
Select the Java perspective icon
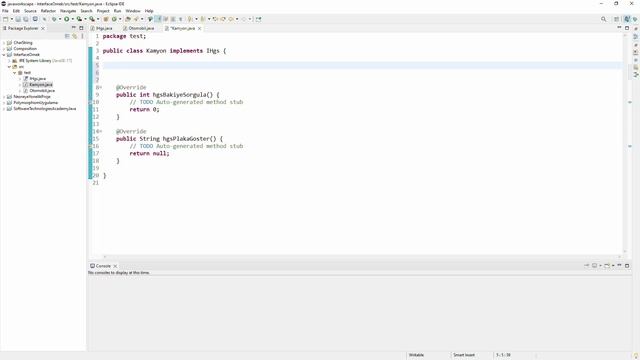(x=627, y=19)
